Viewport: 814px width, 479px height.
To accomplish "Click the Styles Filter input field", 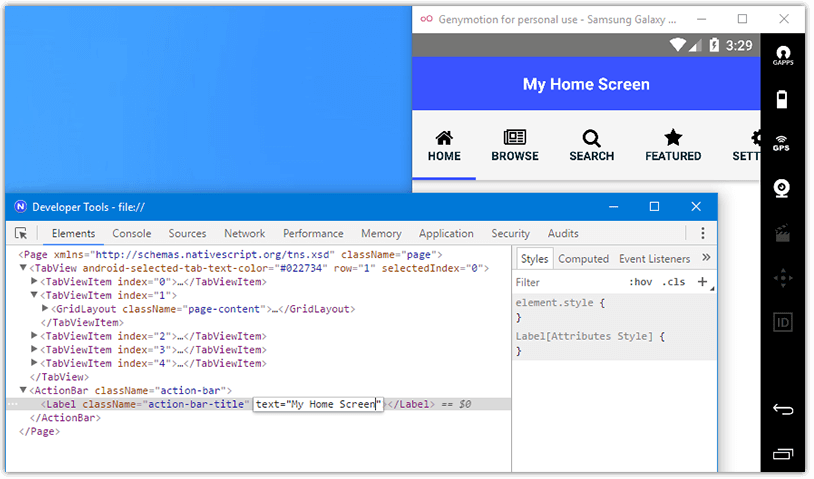I will point(568,282).
